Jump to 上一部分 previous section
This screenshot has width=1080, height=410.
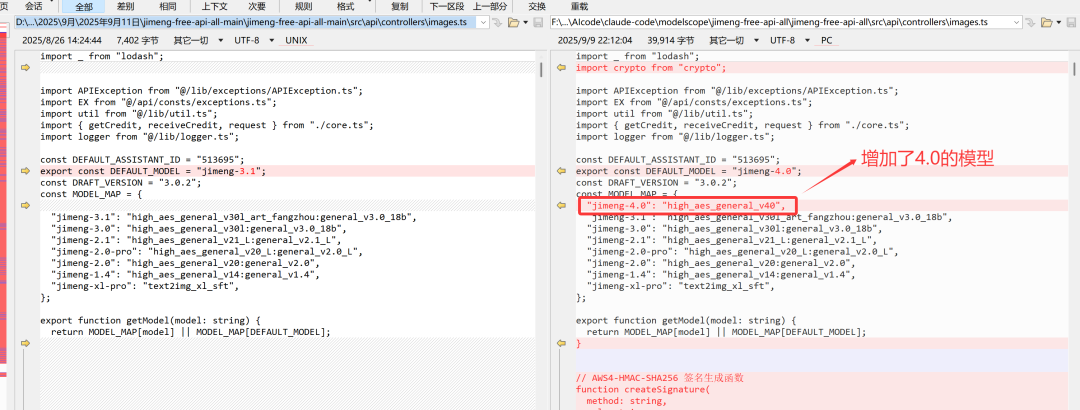(490, 6)
